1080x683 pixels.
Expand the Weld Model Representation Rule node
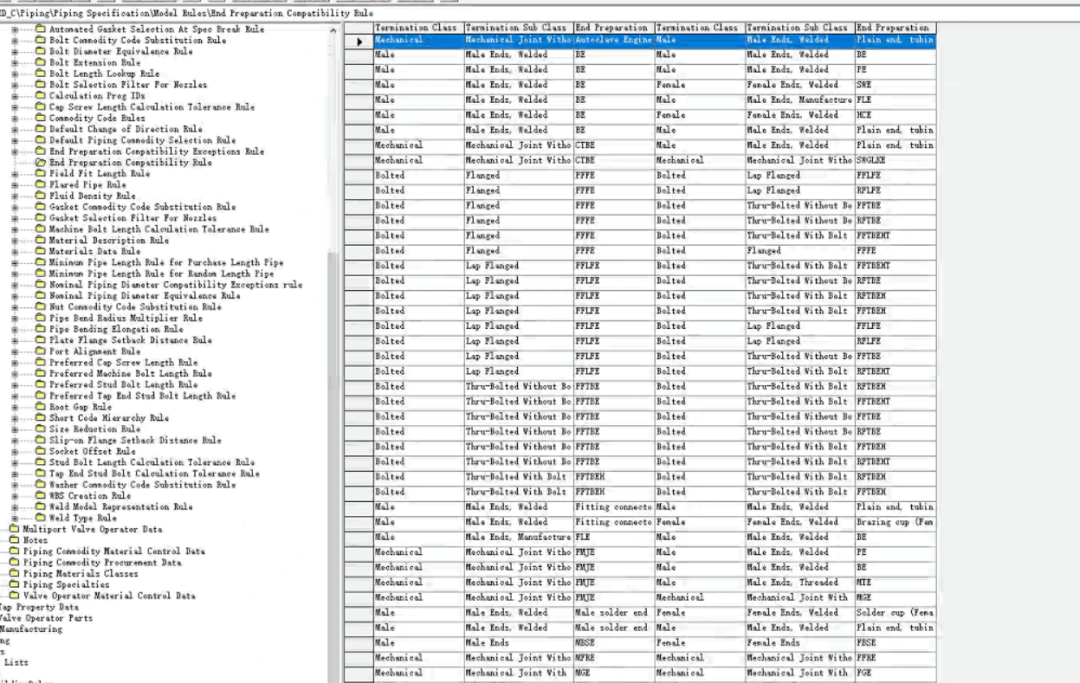click(x=14, y=507)
